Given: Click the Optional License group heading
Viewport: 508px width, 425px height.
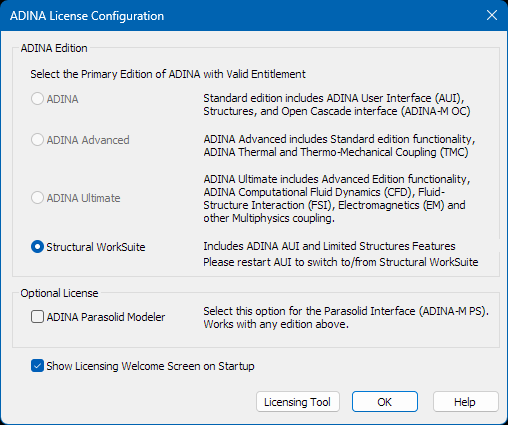Looking at the screenshot, I should pos(59,293).
